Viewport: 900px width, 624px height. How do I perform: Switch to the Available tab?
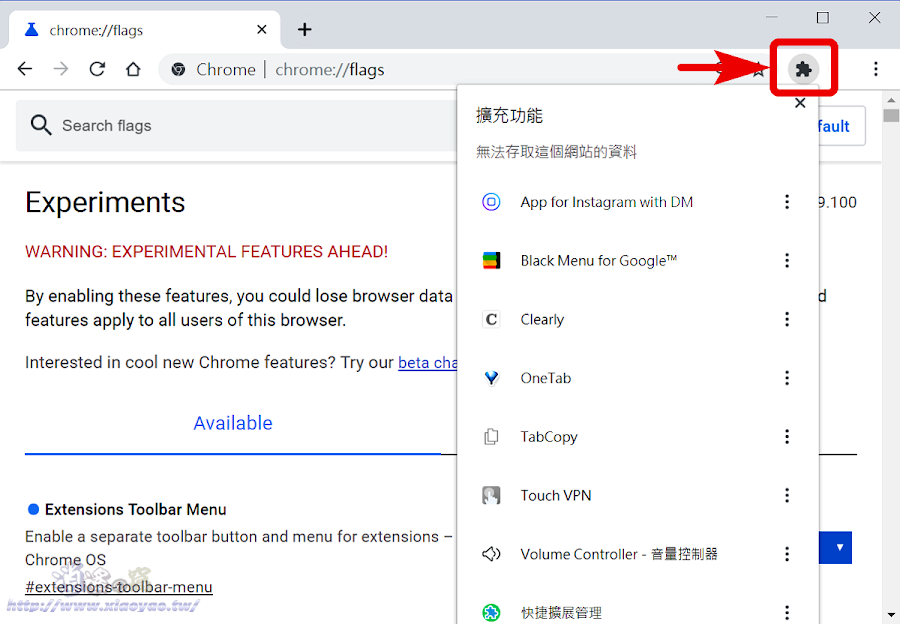[233, 423]
